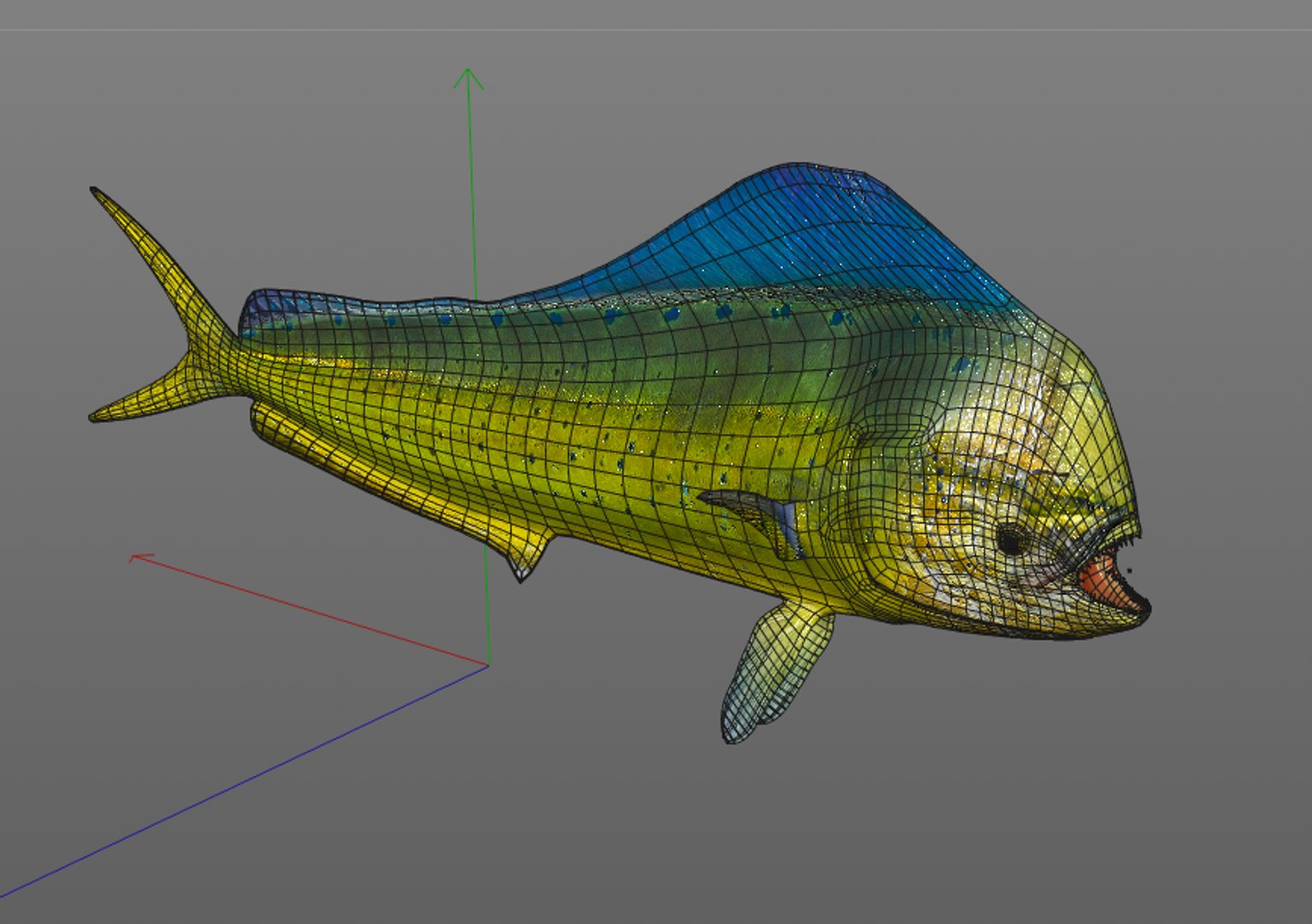Click the red X-axis arrowhead
The image size is (1312, 924).
(140, 559)
